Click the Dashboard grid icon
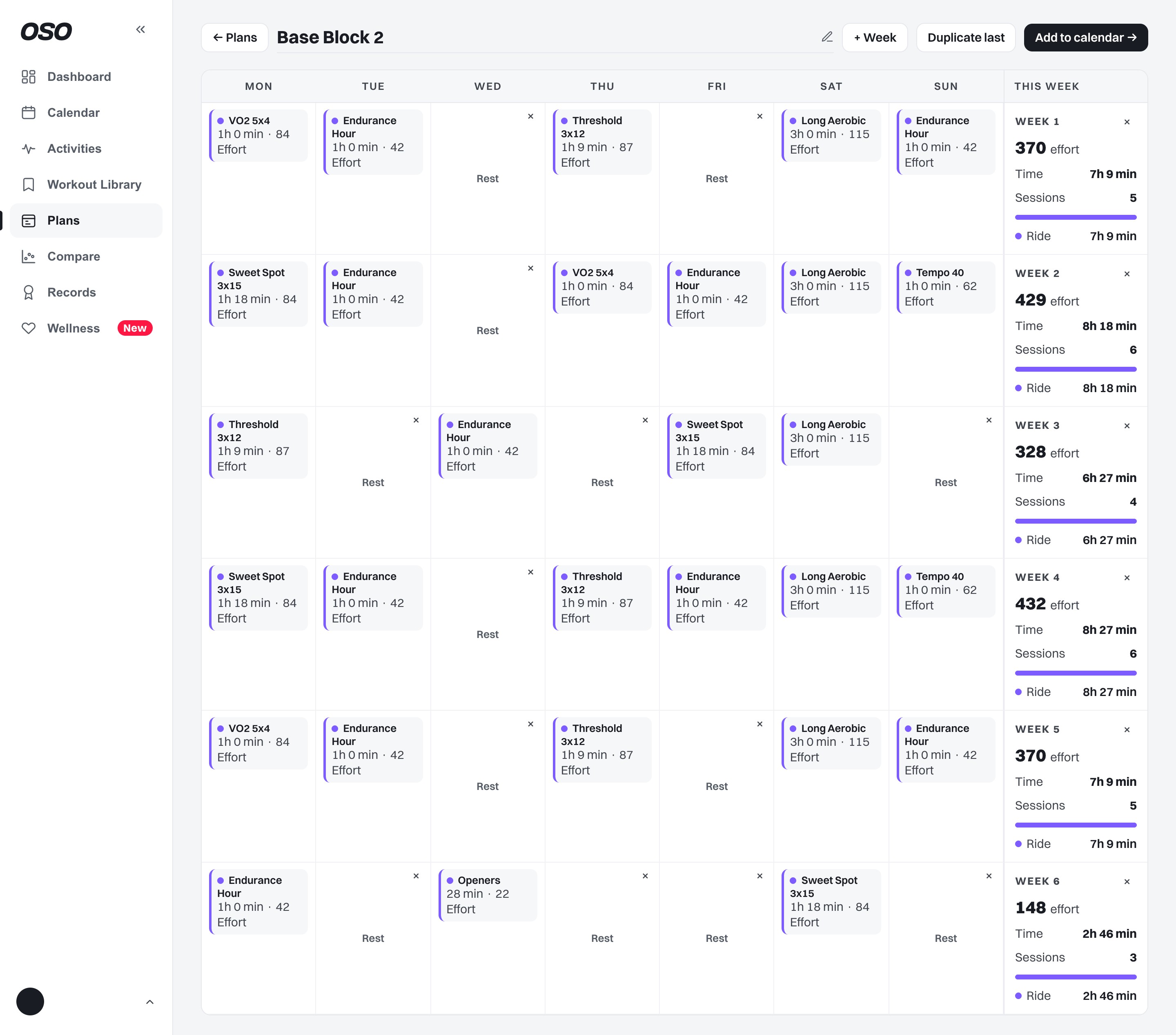Image resolution: width=1176 pixels, height=1035 pixels. click(x=29, y=76)
